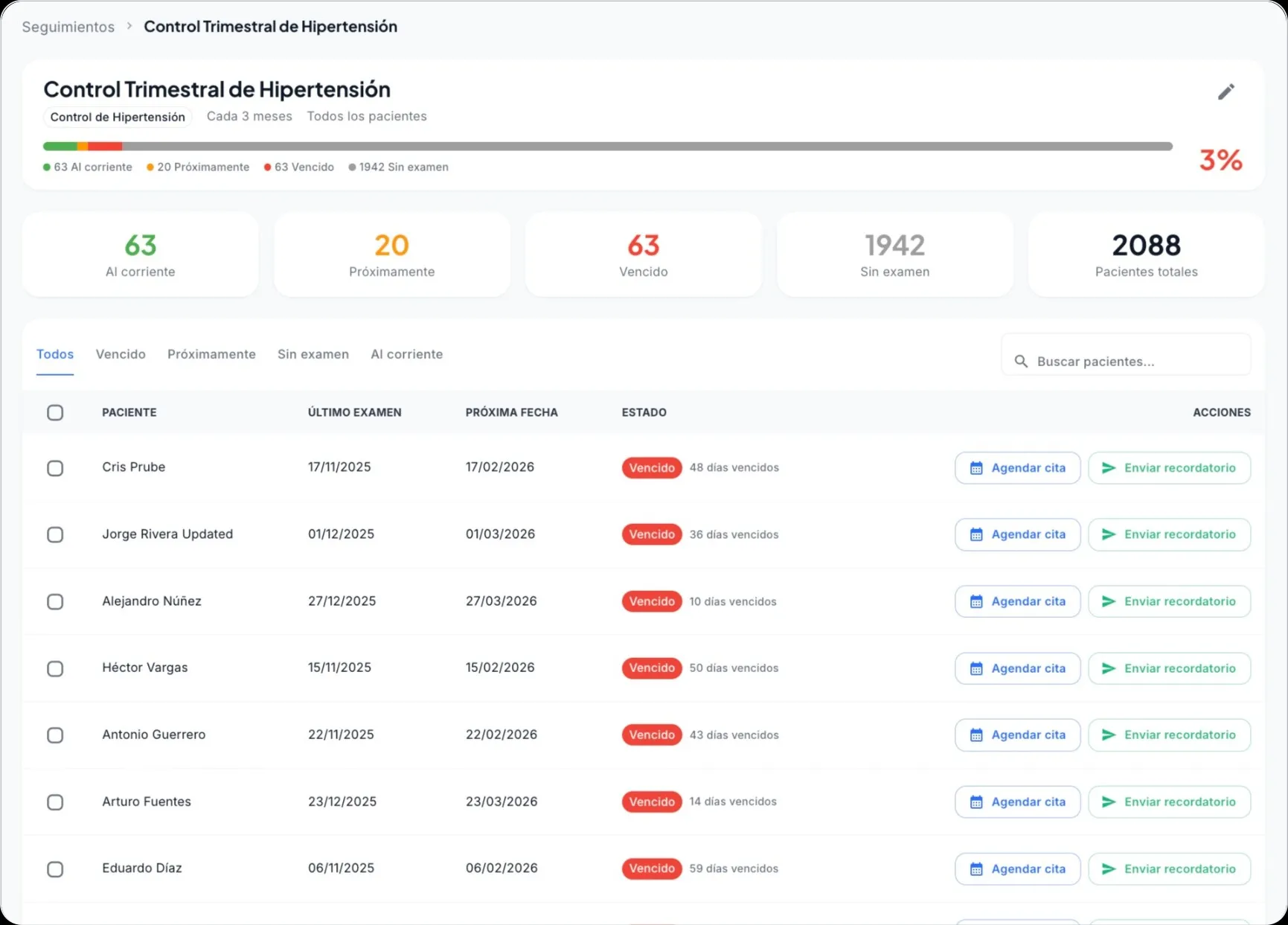Click calendar icon in Alejandro Núñez row

tap(976, 601)
